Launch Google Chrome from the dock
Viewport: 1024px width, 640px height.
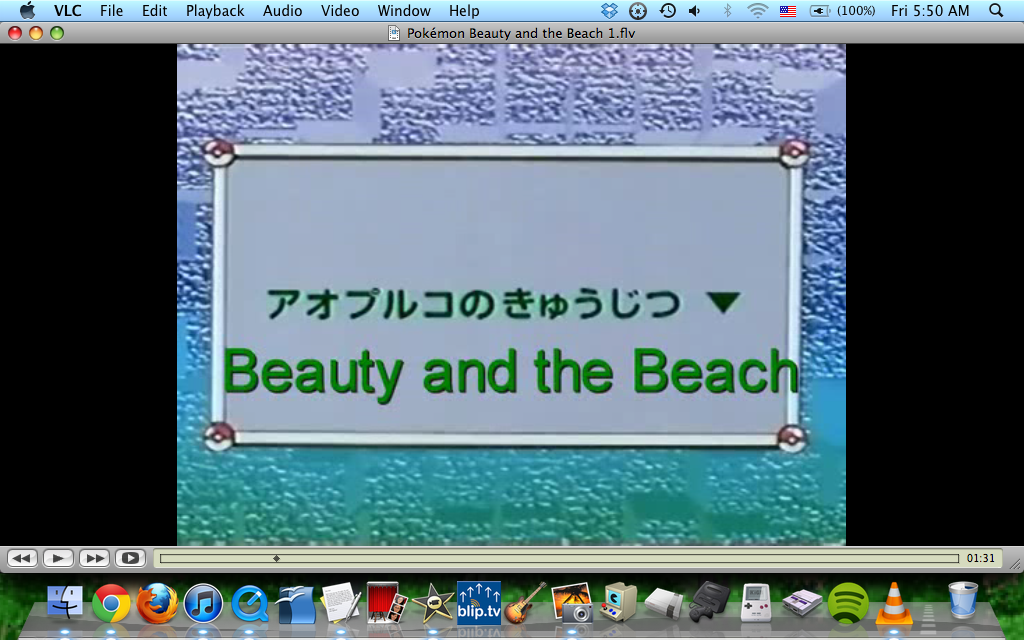111,603
